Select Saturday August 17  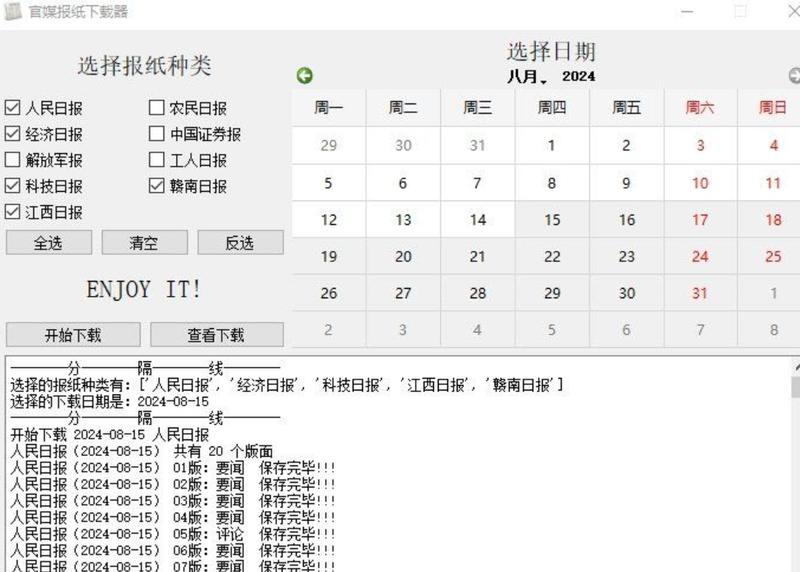pos(700,220)
